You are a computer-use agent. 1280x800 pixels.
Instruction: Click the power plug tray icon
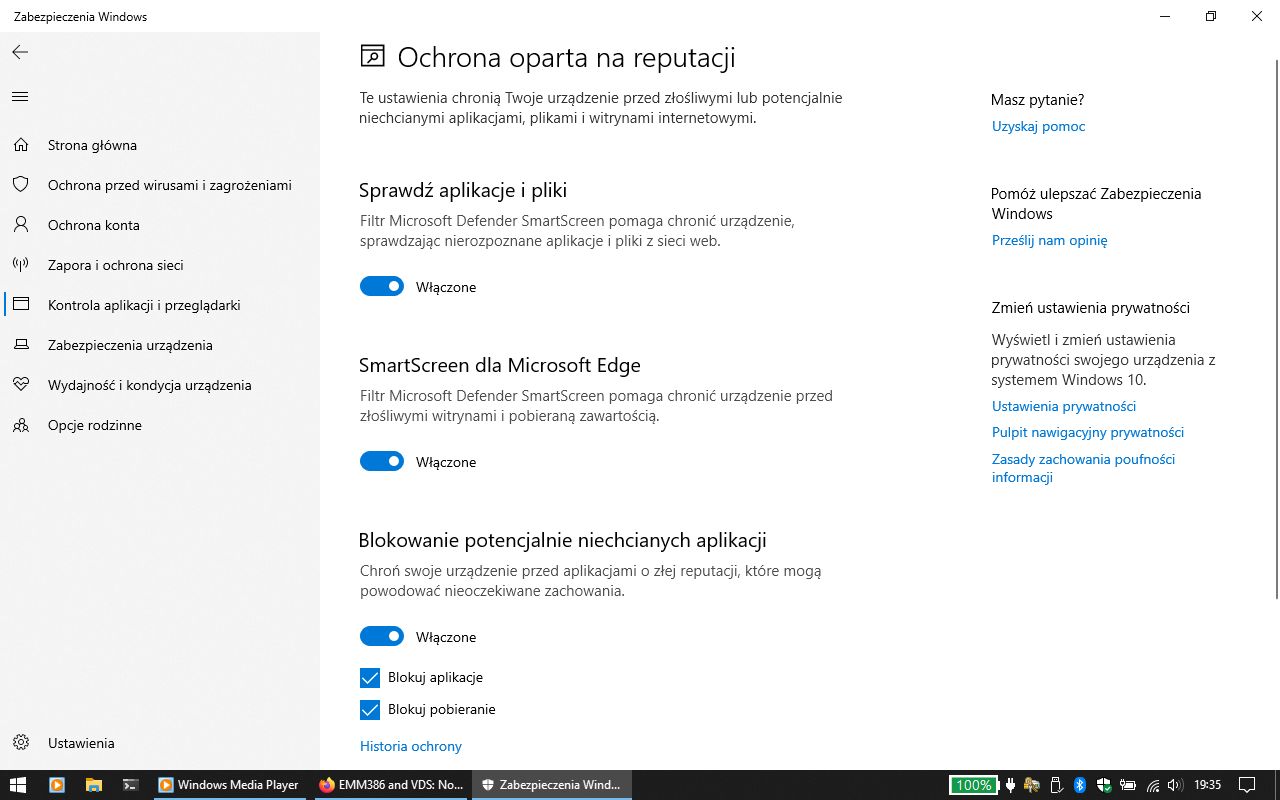coord(1011,785)
